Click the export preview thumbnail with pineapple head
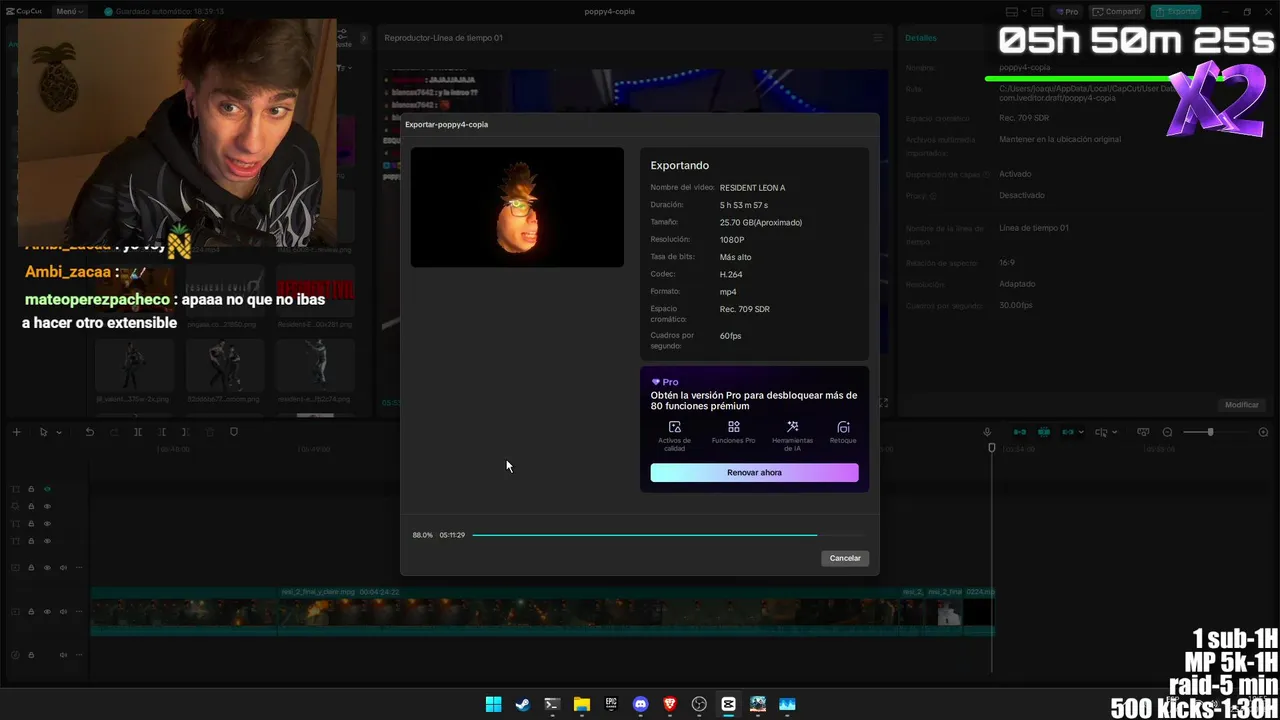This screenshot has height=720, width=1280. point(517,207)
